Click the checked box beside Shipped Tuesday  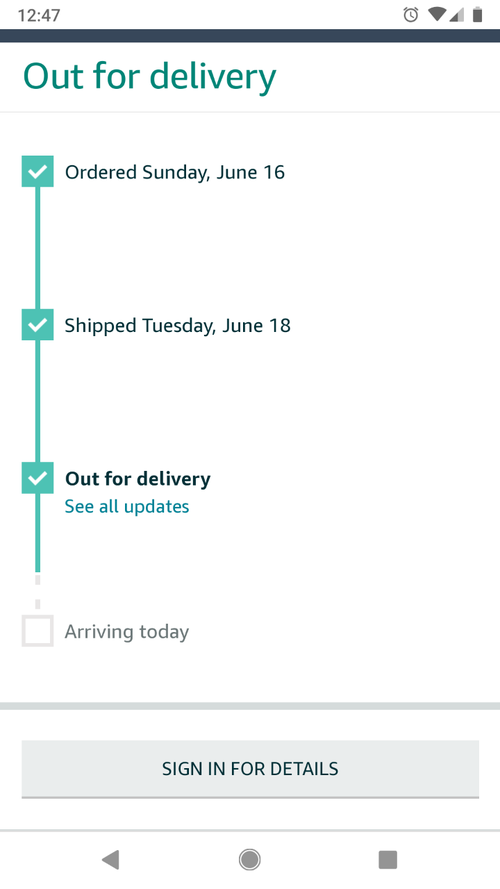(37, 325)
